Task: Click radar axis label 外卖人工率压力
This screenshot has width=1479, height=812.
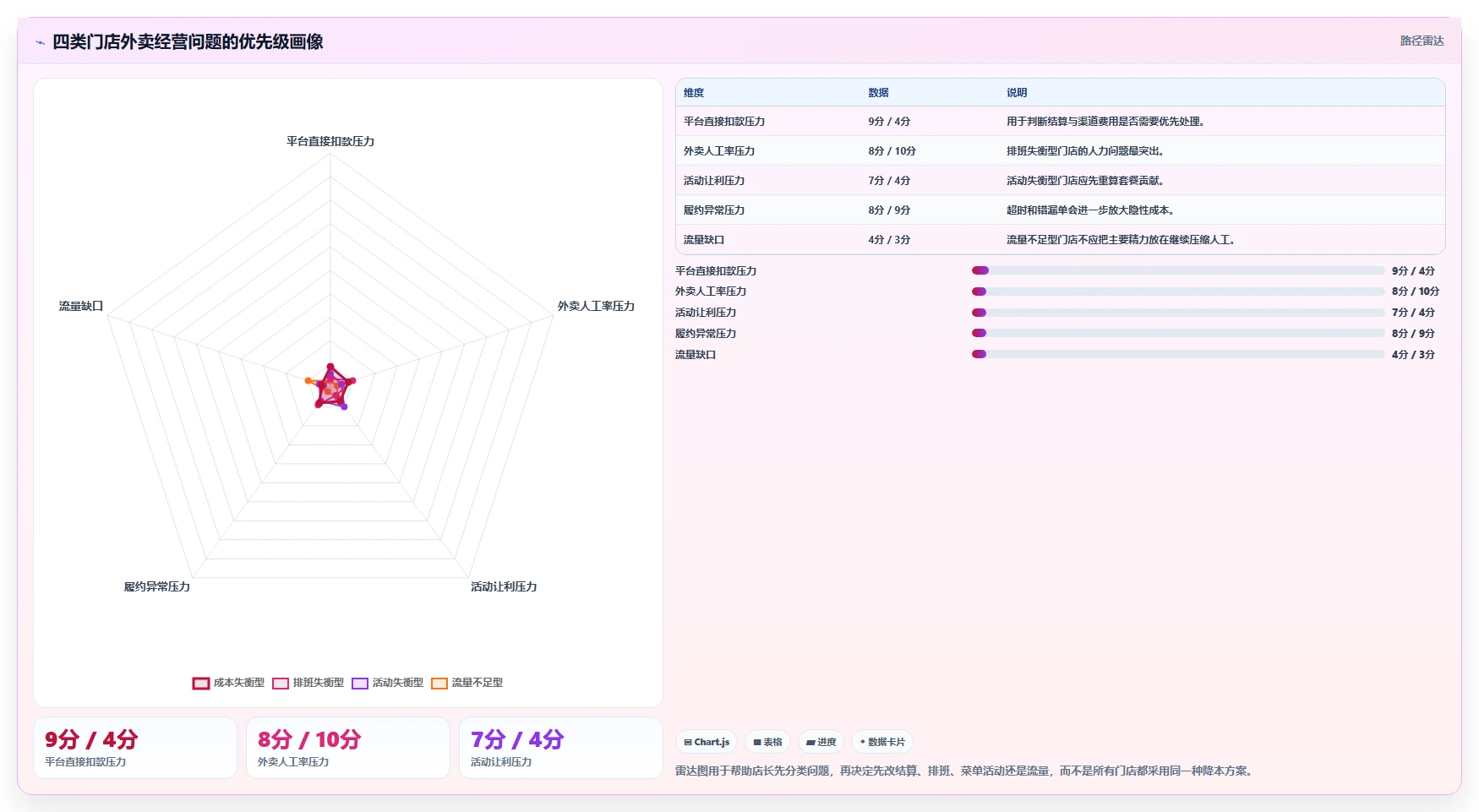Action: click(x=596, y=306)
